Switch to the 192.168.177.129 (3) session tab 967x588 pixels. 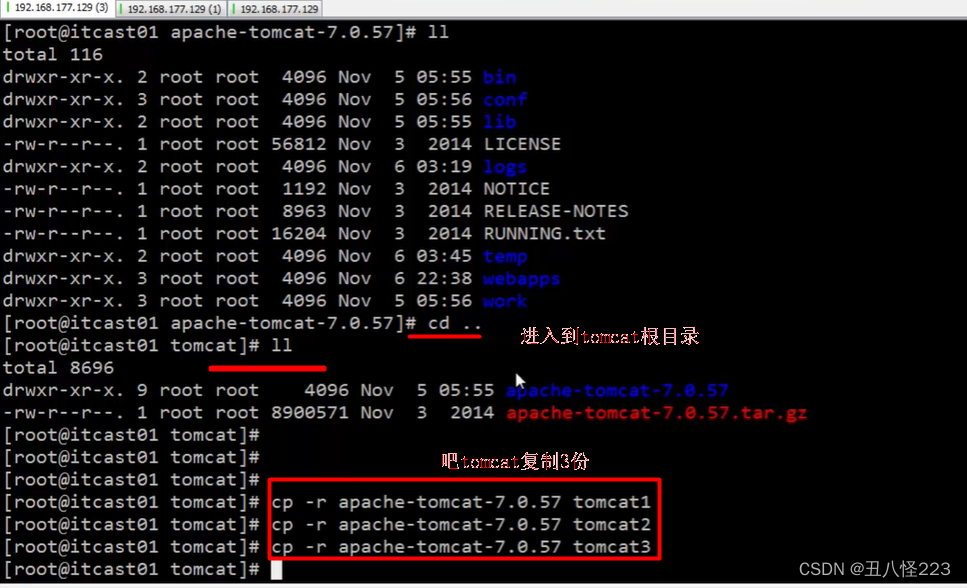coord(57,8)
